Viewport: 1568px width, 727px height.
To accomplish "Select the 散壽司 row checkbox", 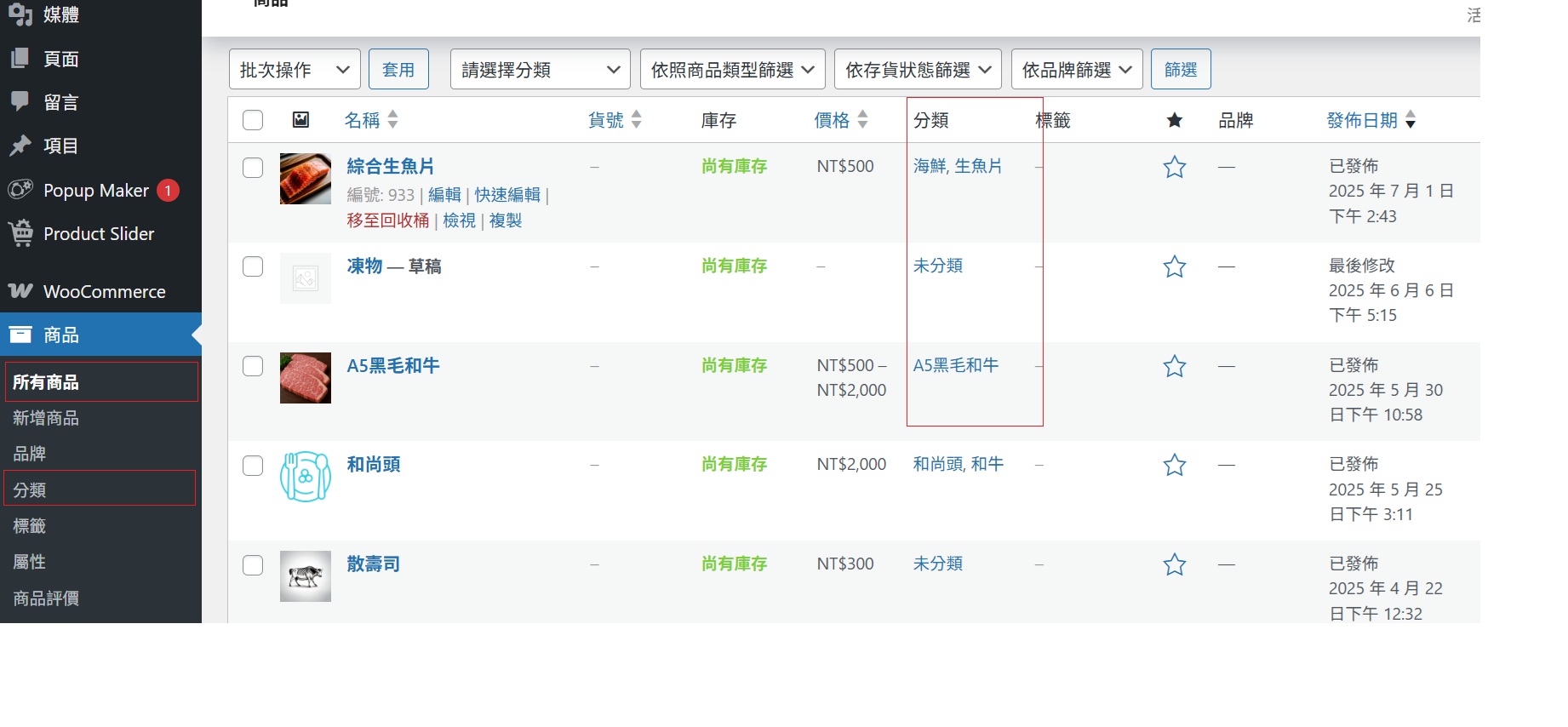I will pyautogui.click(x=253, y=565).
